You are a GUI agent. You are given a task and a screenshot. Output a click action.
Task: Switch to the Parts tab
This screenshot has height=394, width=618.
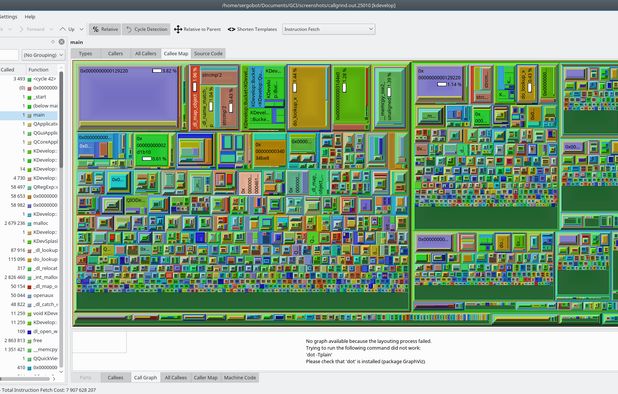86,377
